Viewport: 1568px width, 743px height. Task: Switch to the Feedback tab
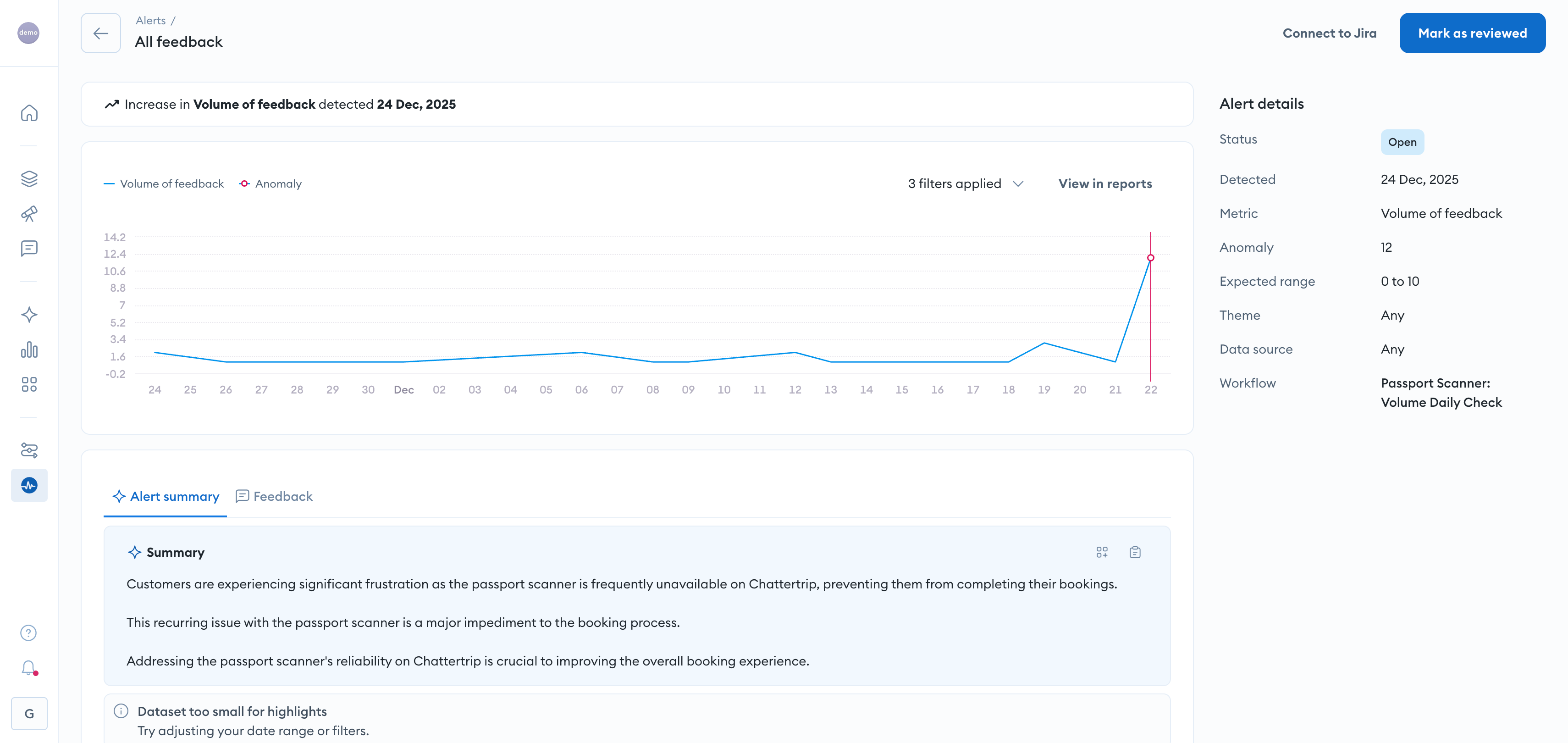click(x=275, y=496)
